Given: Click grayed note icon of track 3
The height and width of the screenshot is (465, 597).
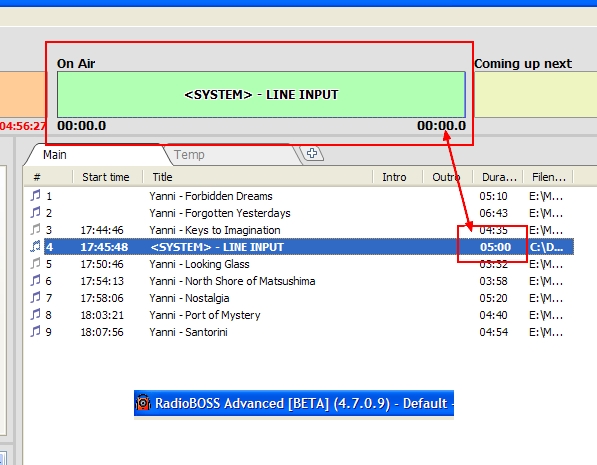Looking at the screenshot, I should [x=35, y=230].
